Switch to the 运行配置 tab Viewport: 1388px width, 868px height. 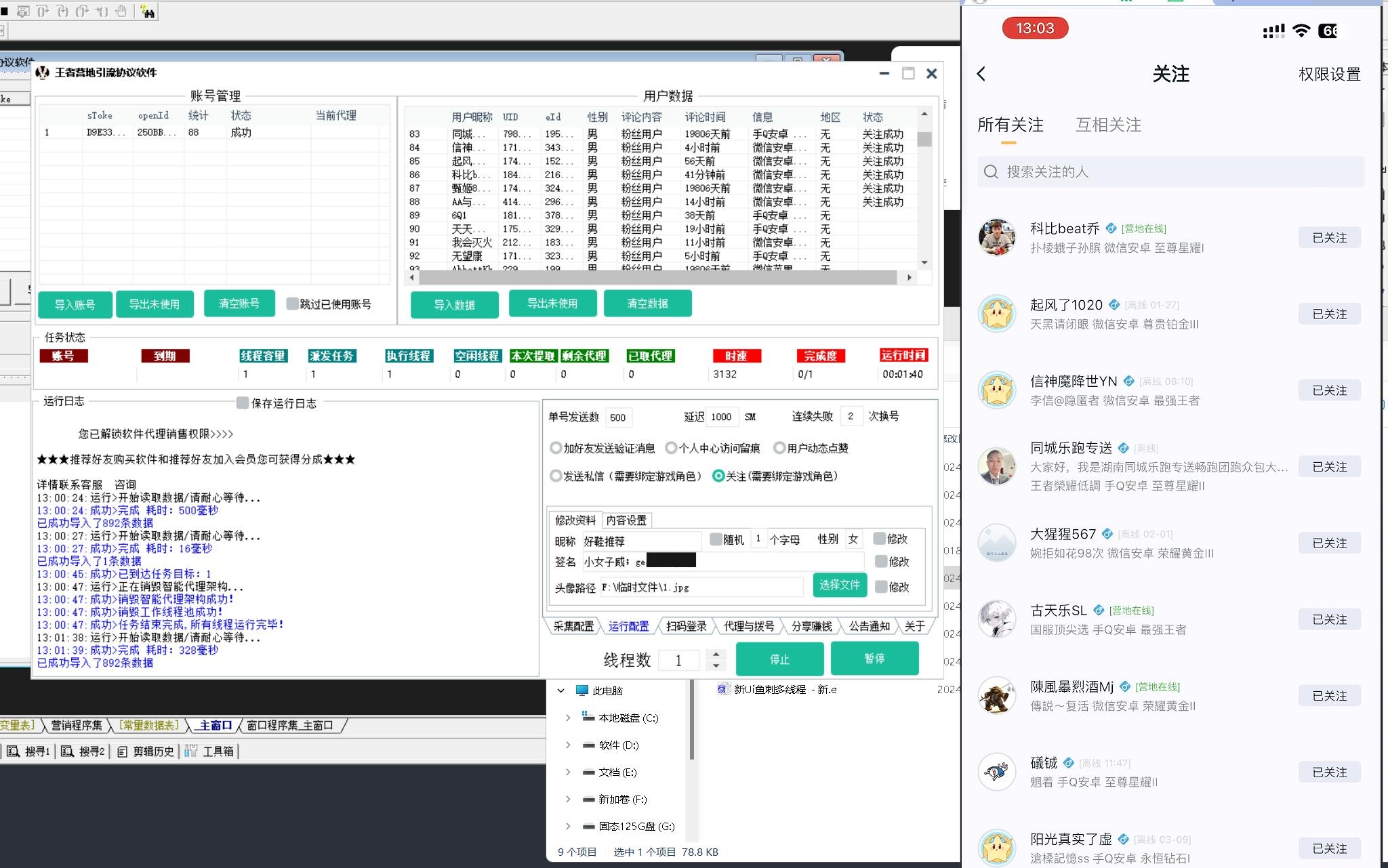coord(629,626)
